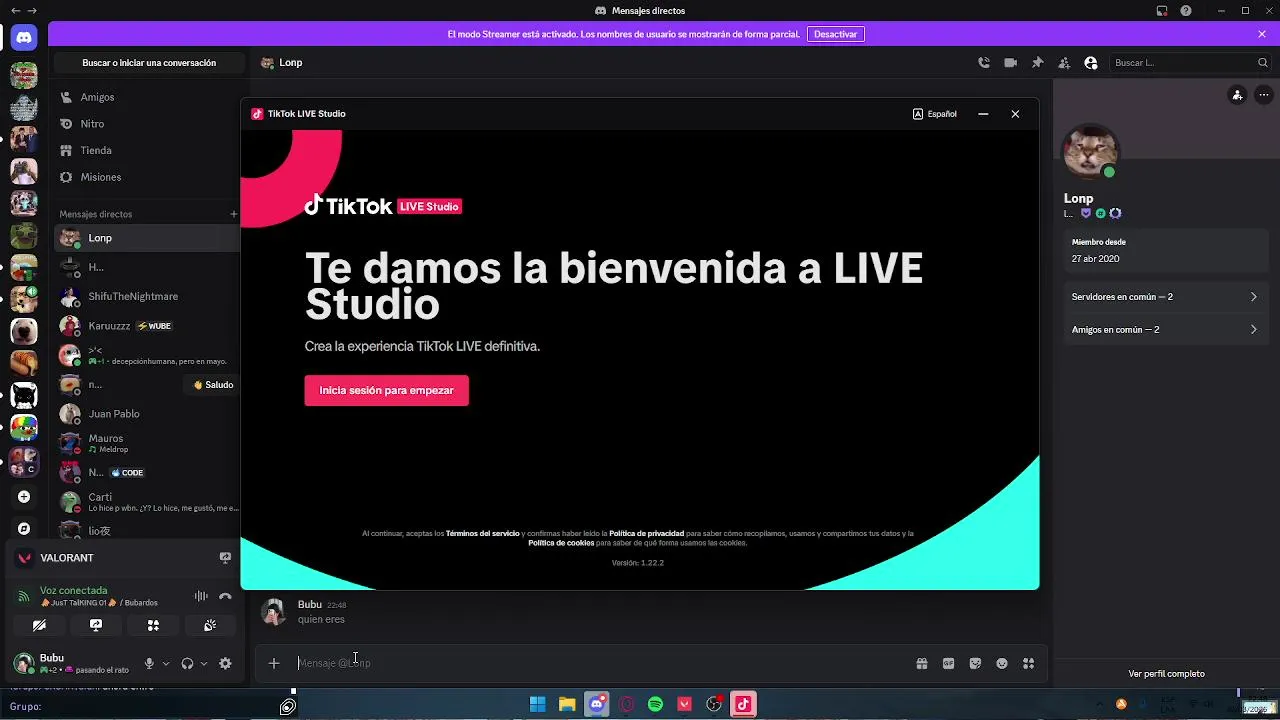Click the add friend icon on Lonp's profile
This screenshot has height=720, width=1280.
coord(1237,95)
